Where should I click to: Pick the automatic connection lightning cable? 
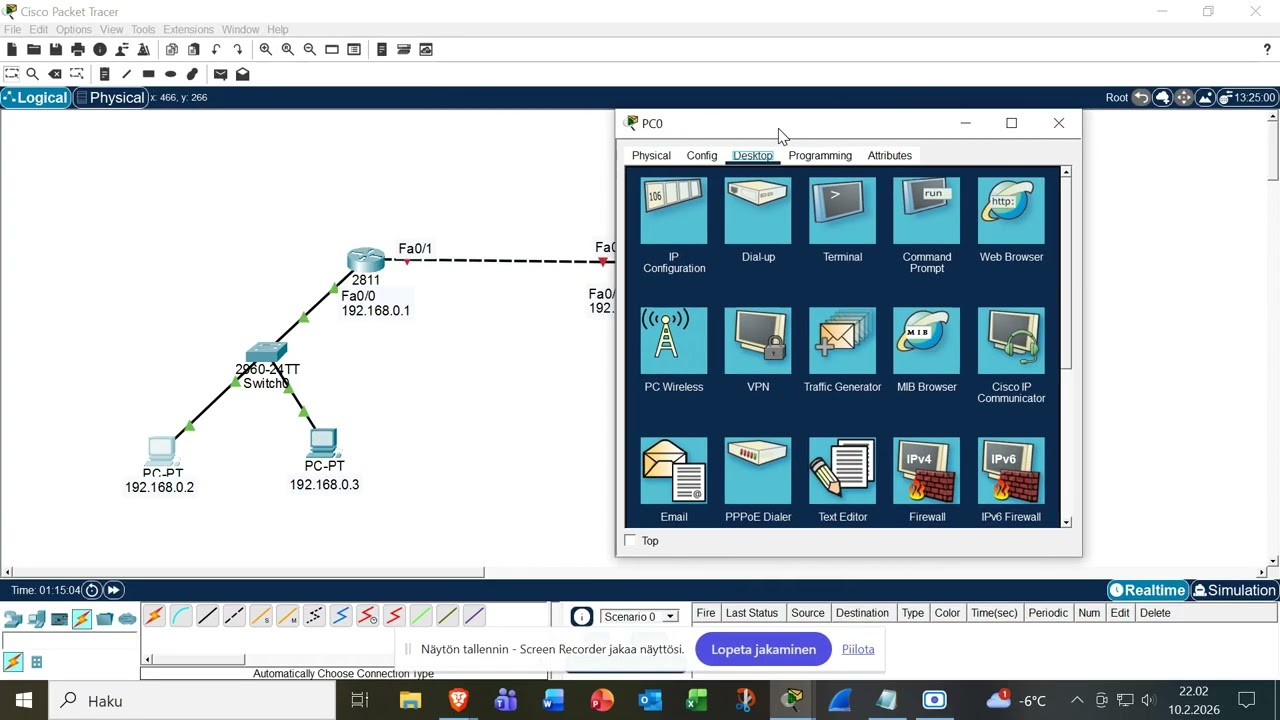point(154,616)
